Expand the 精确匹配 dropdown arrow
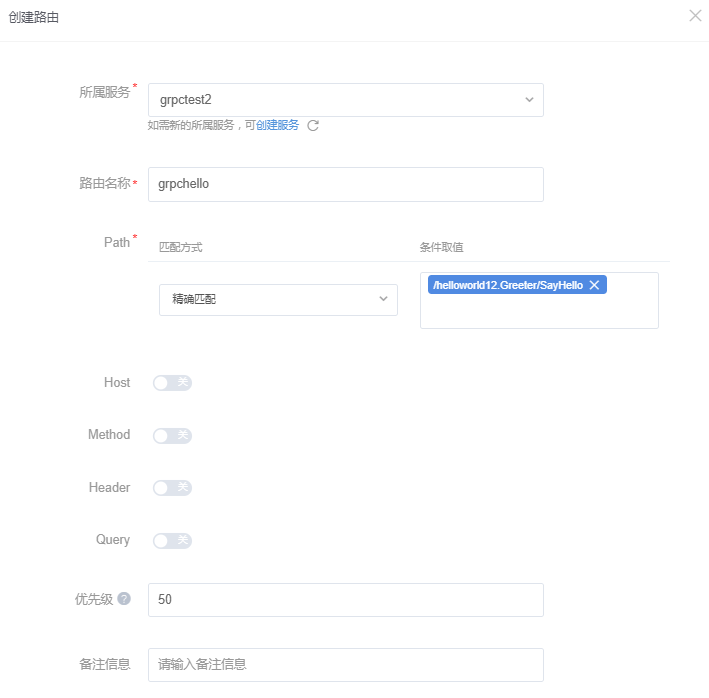 (383, 299)
